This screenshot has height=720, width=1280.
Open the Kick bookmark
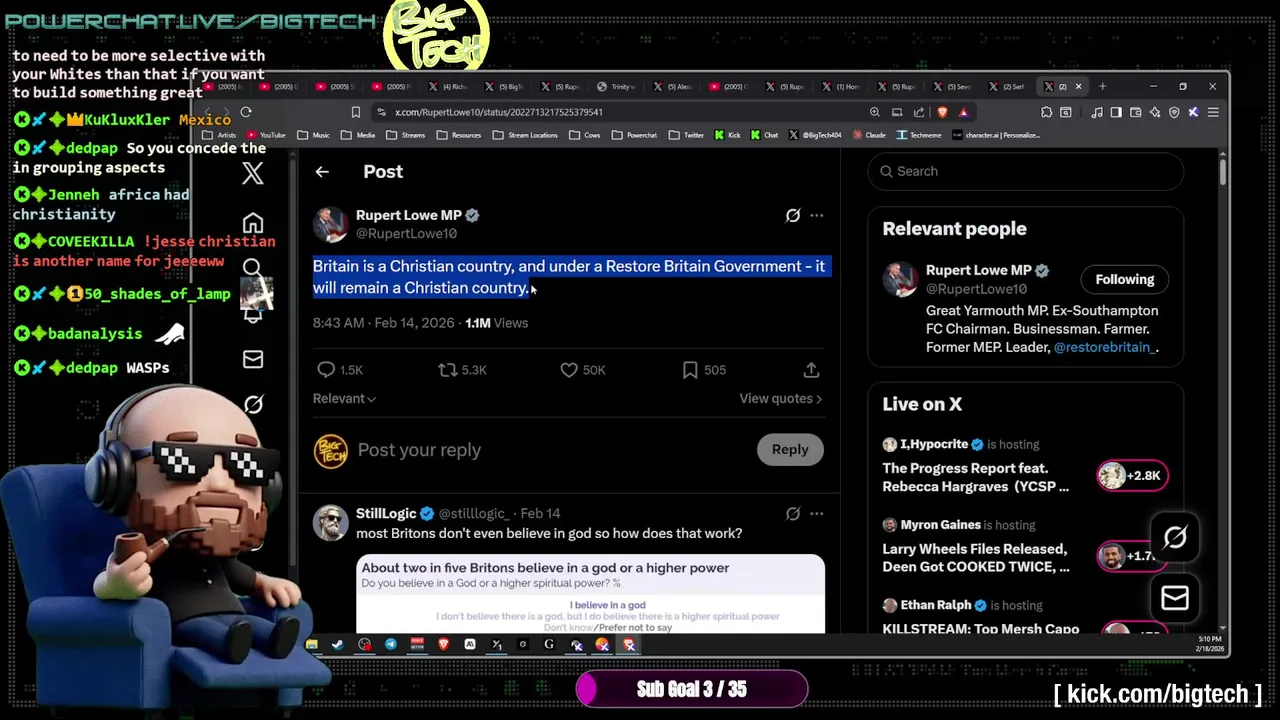tap(727, 135)
